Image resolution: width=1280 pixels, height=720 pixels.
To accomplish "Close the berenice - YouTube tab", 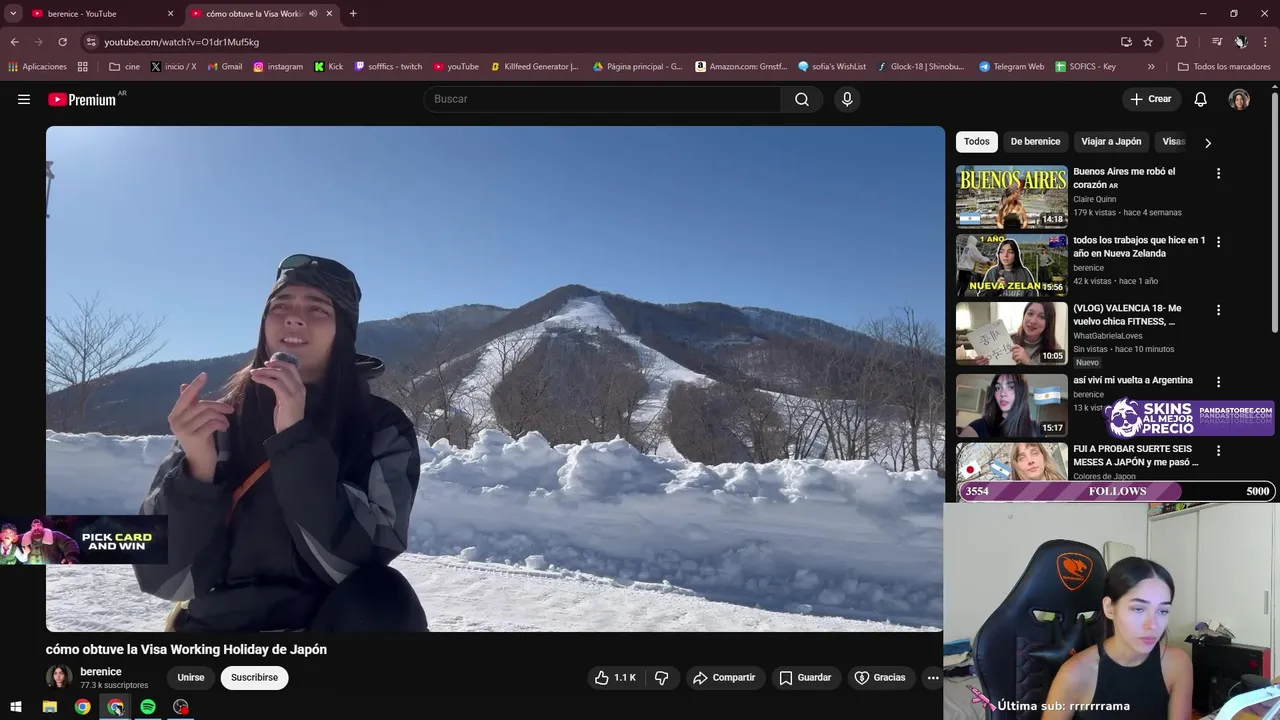I will pos(170,14).
